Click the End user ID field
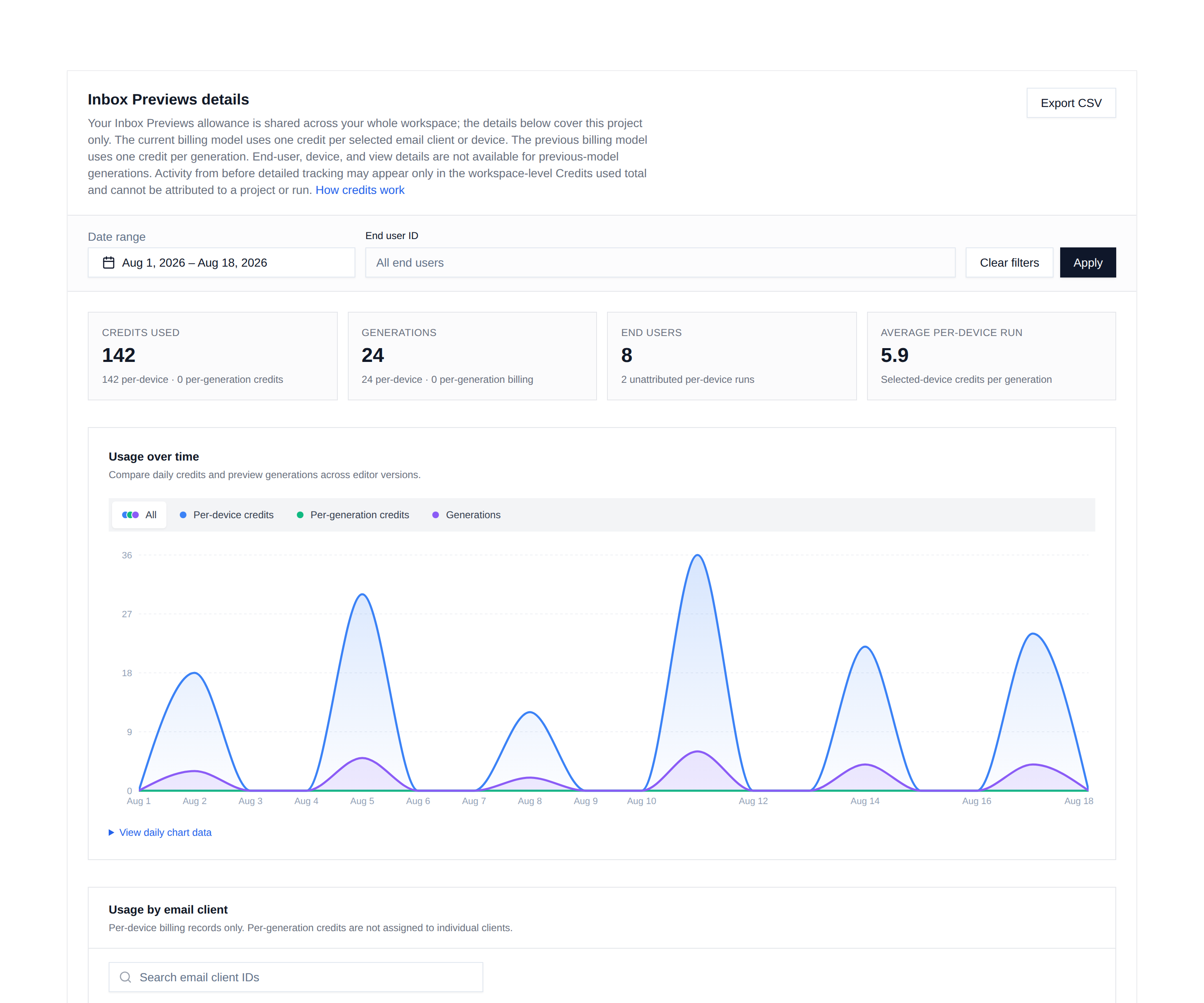This screenshot has width=1204, height=1003. (660, 262)
